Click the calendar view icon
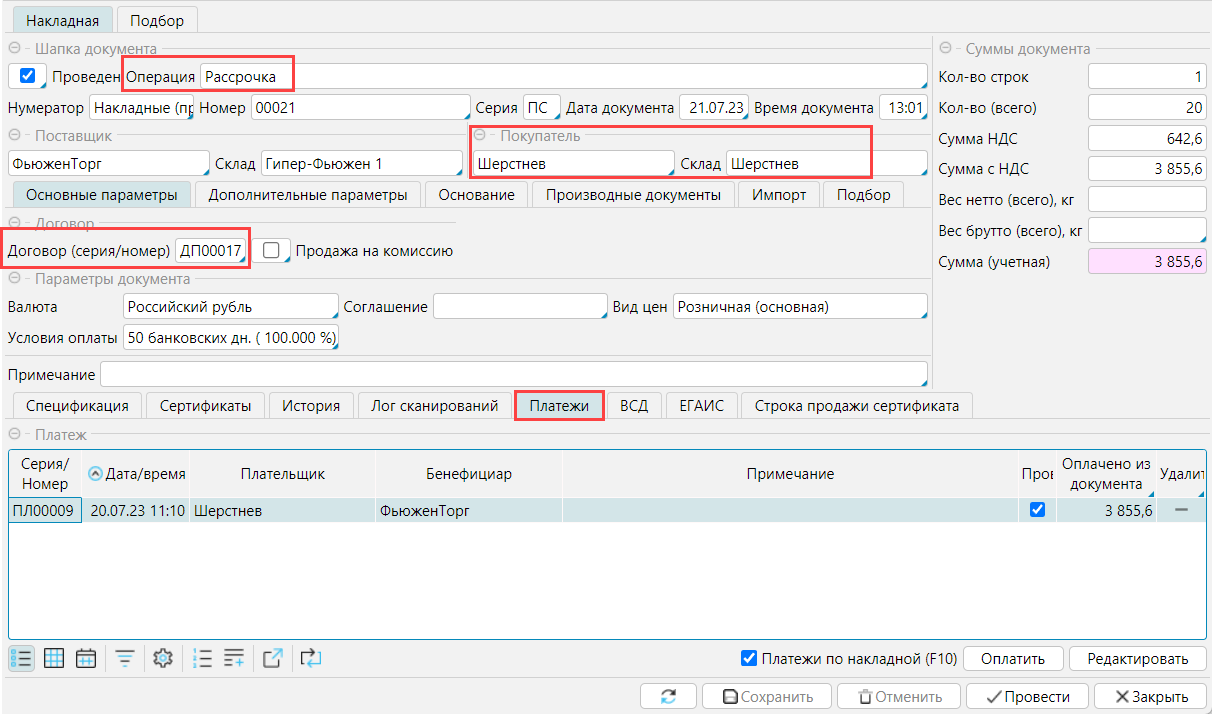 tap(86, 658)
